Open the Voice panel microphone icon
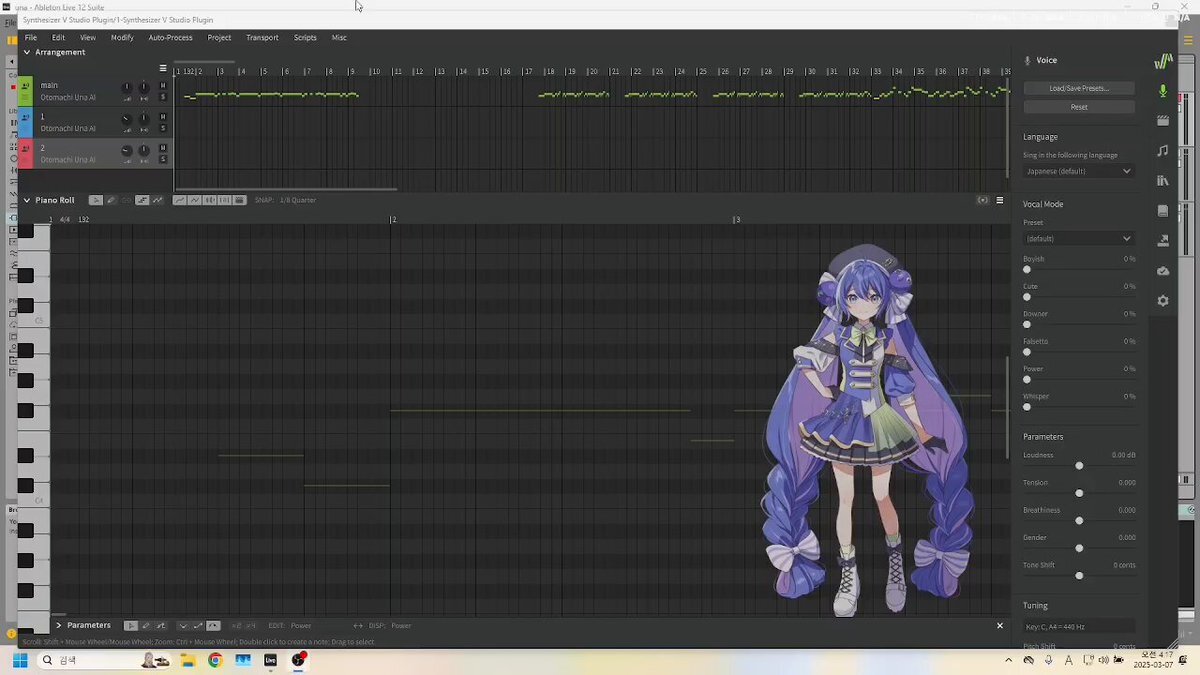Screen dimensions: 1200x675 pos(1162,91)
